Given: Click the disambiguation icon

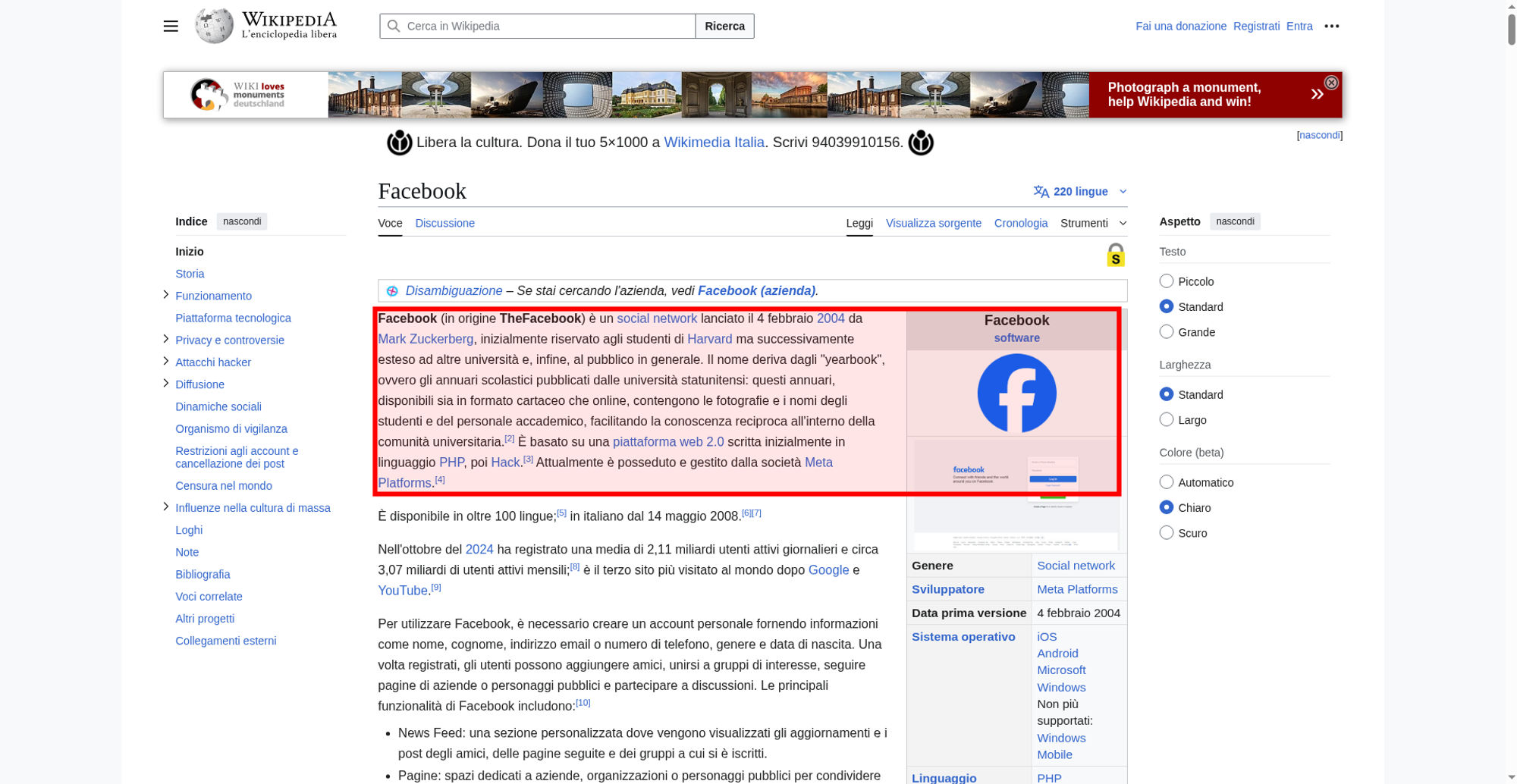Looking at the screenshot, I should point(392,291).
